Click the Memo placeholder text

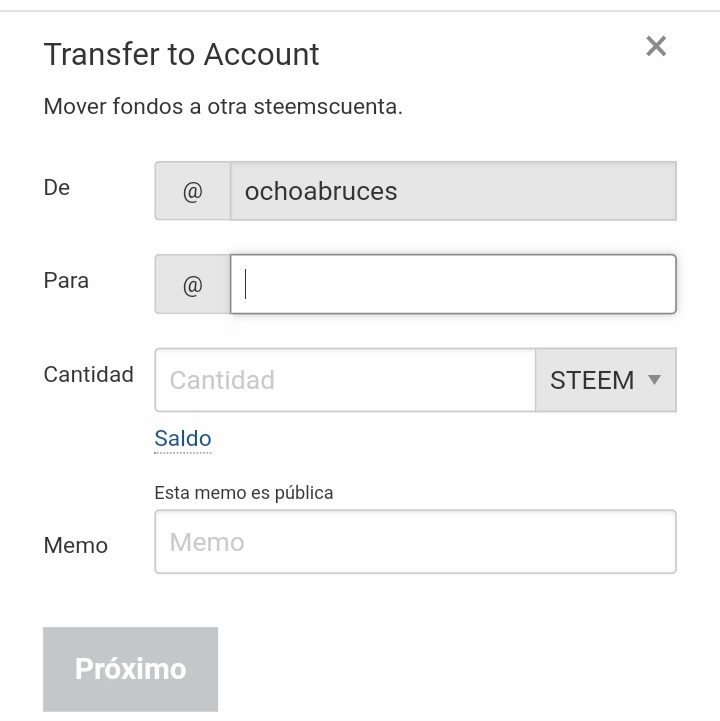pyautogui.click(x=207, y=542)
